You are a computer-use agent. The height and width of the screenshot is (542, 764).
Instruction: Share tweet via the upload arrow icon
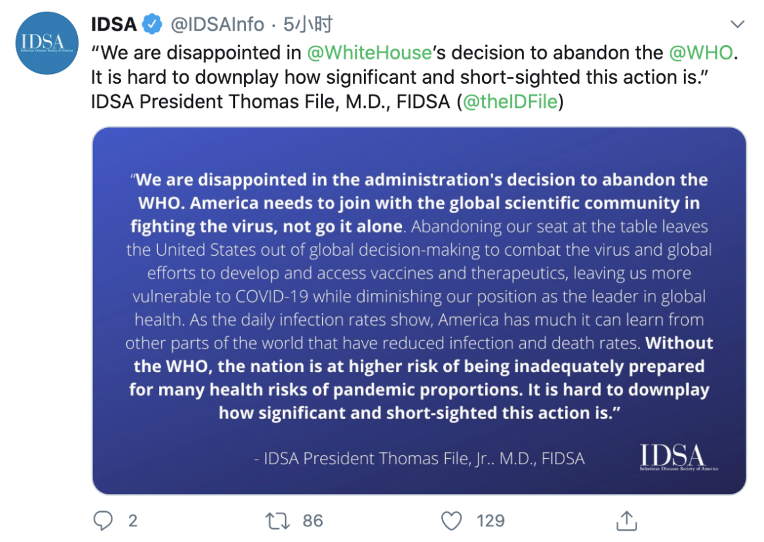point(627,520)
